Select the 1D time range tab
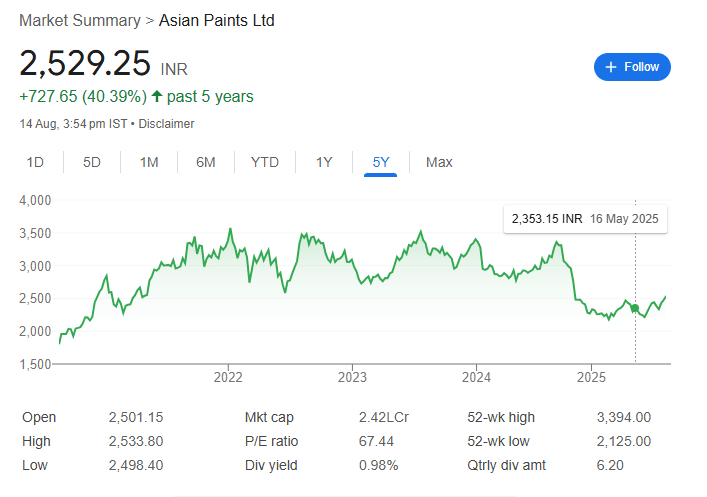This screenshot has width=707, height=497. [35, 162]
